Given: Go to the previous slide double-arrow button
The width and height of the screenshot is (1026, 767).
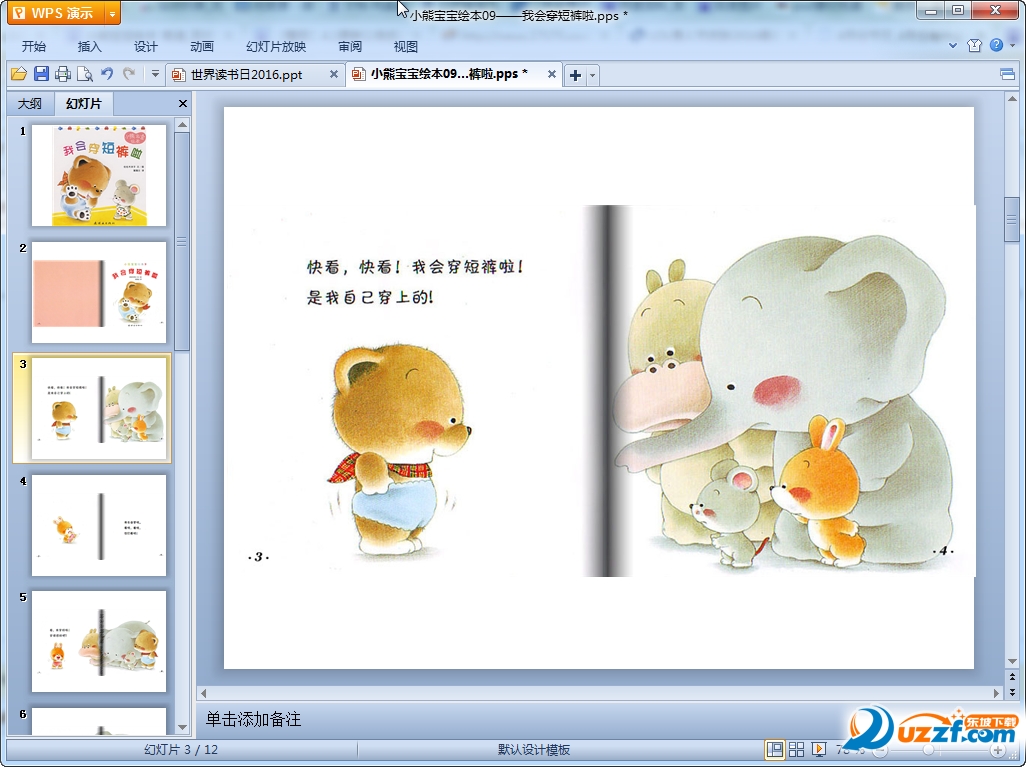Looking at the screenshot, I should click(1012, 677).
